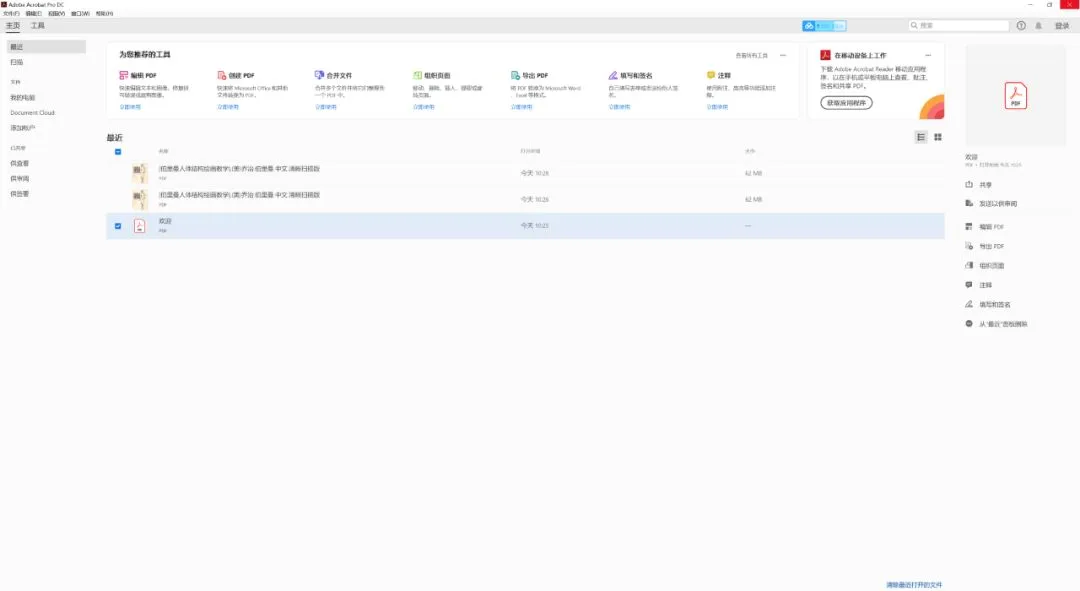This screenshot has width=1080, height=591.
Task: Open the 文件 menu
Action: click(x=11, y=13)
